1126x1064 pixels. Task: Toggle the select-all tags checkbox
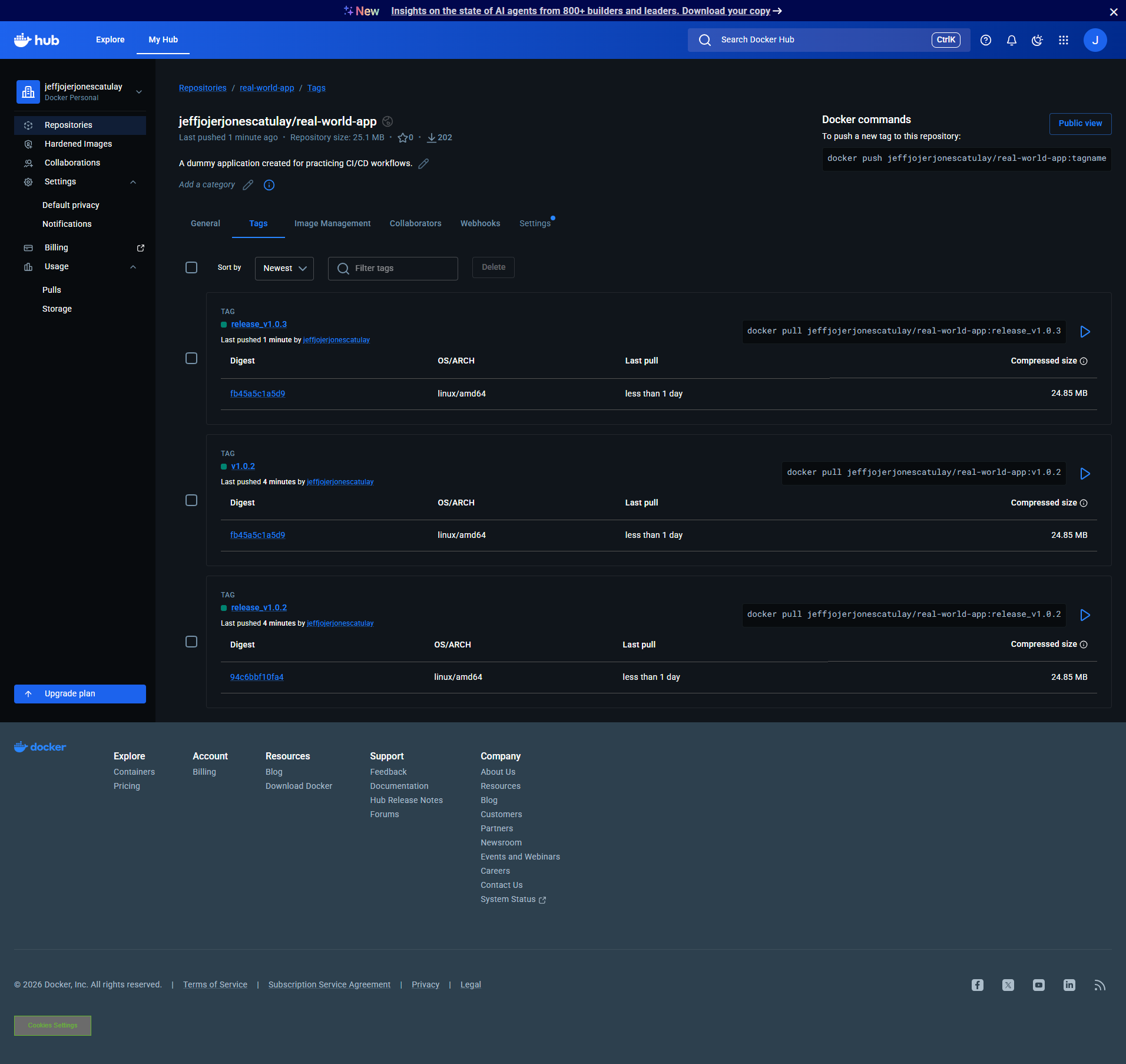tap(191, 267)
